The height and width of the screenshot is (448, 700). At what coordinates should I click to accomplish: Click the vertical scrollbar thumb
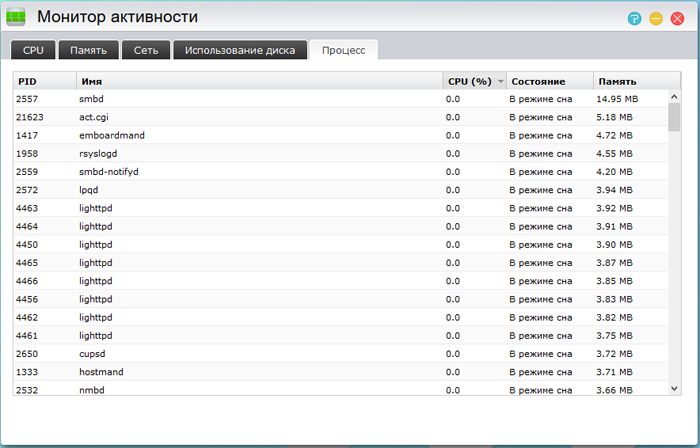click(x=674, y=115)
